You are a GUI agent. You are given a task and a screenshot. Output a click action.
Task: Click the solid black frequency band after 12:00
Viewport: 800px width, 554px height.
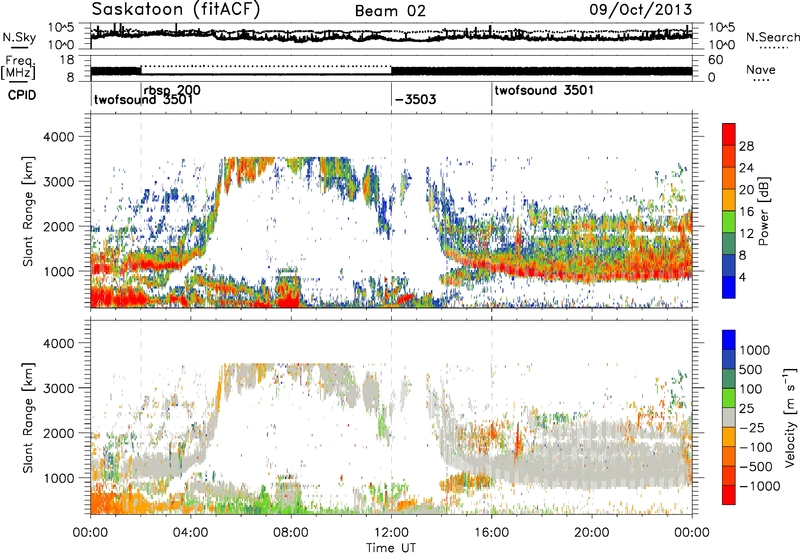coord(541,71)
